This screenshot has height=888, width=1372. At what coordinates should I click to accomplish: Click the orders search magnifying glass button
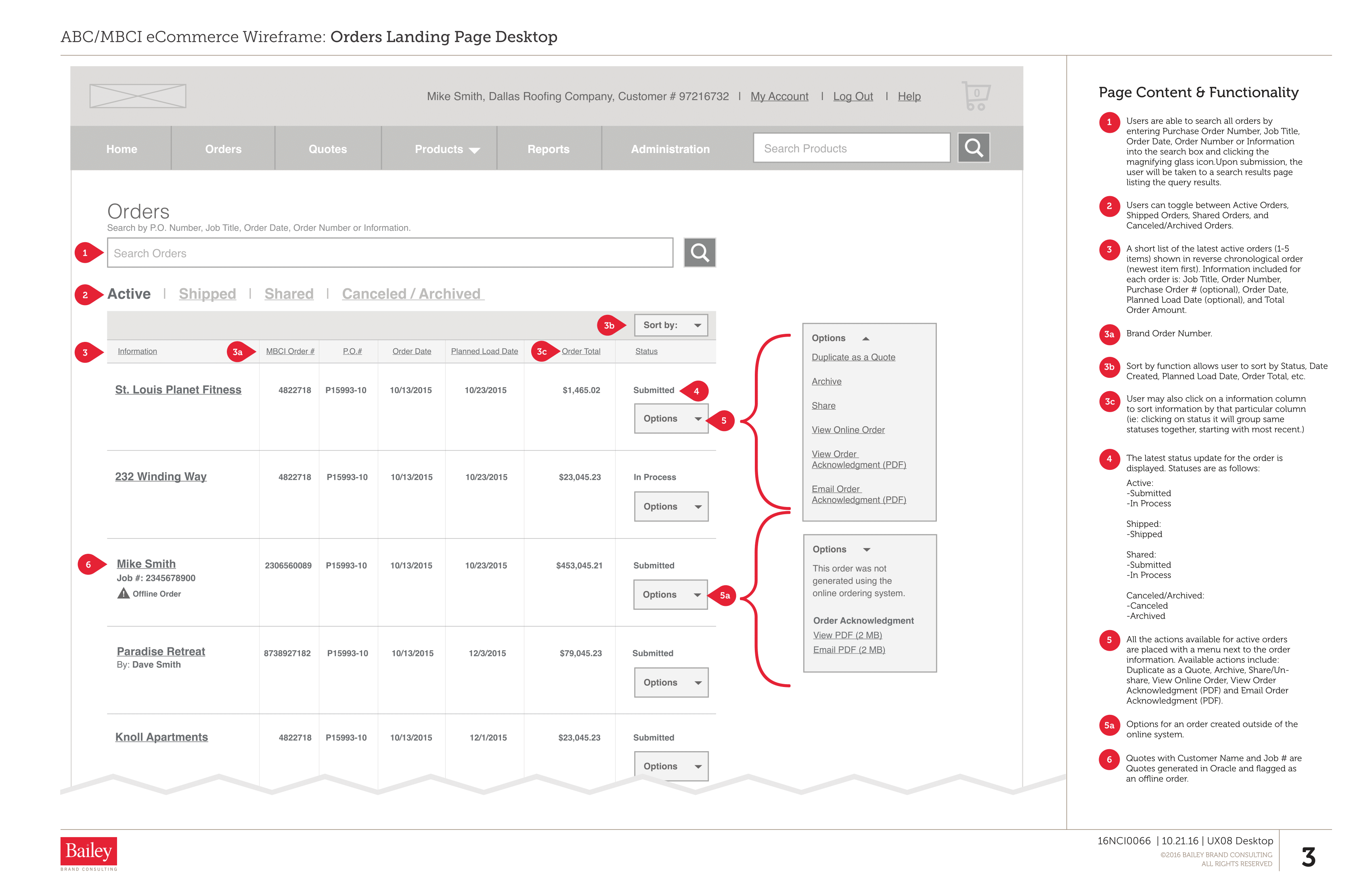point(699,253)
